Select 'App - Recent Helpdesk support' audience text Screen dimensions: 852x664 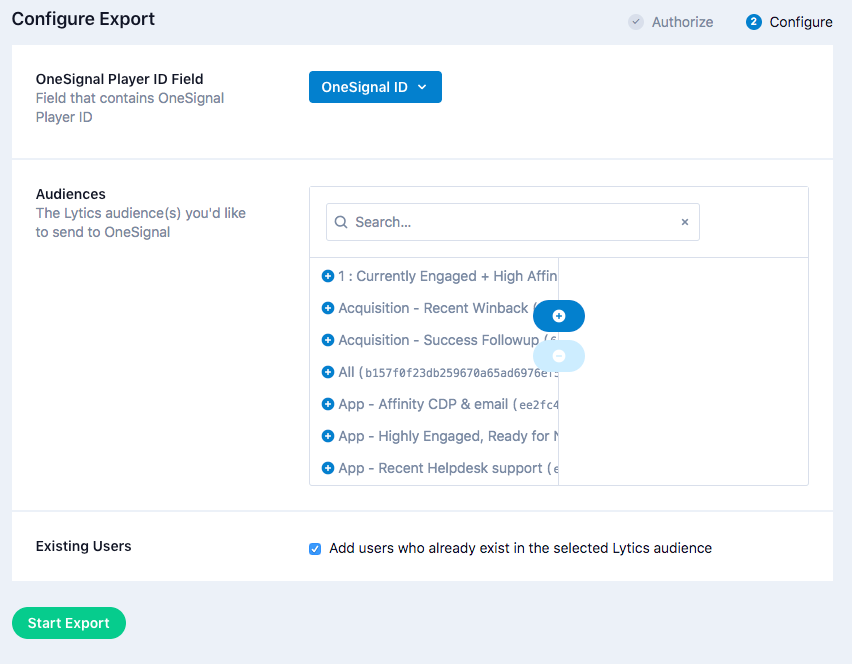tap(448, 468)
